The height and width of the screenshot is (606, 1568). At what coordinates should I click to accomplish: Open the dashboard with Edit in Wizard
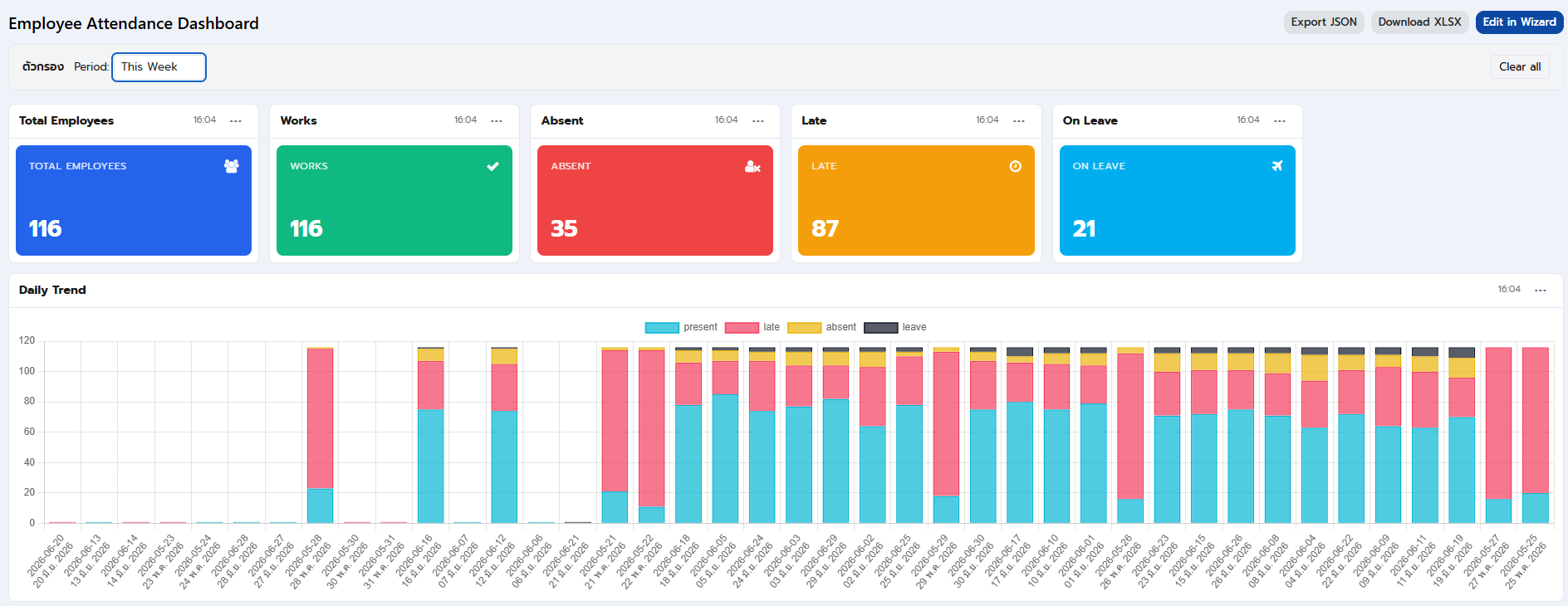pyautogui.click(x=1519, y=22)
